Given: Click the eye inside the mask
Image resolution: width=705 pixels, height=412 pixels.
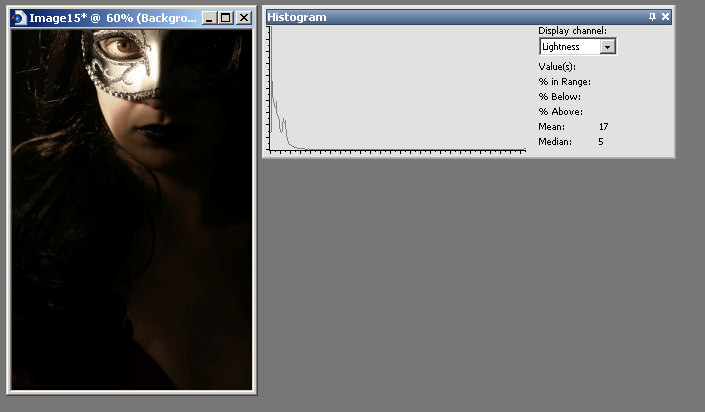Looking at the screenshot, I should coord(123,44).
